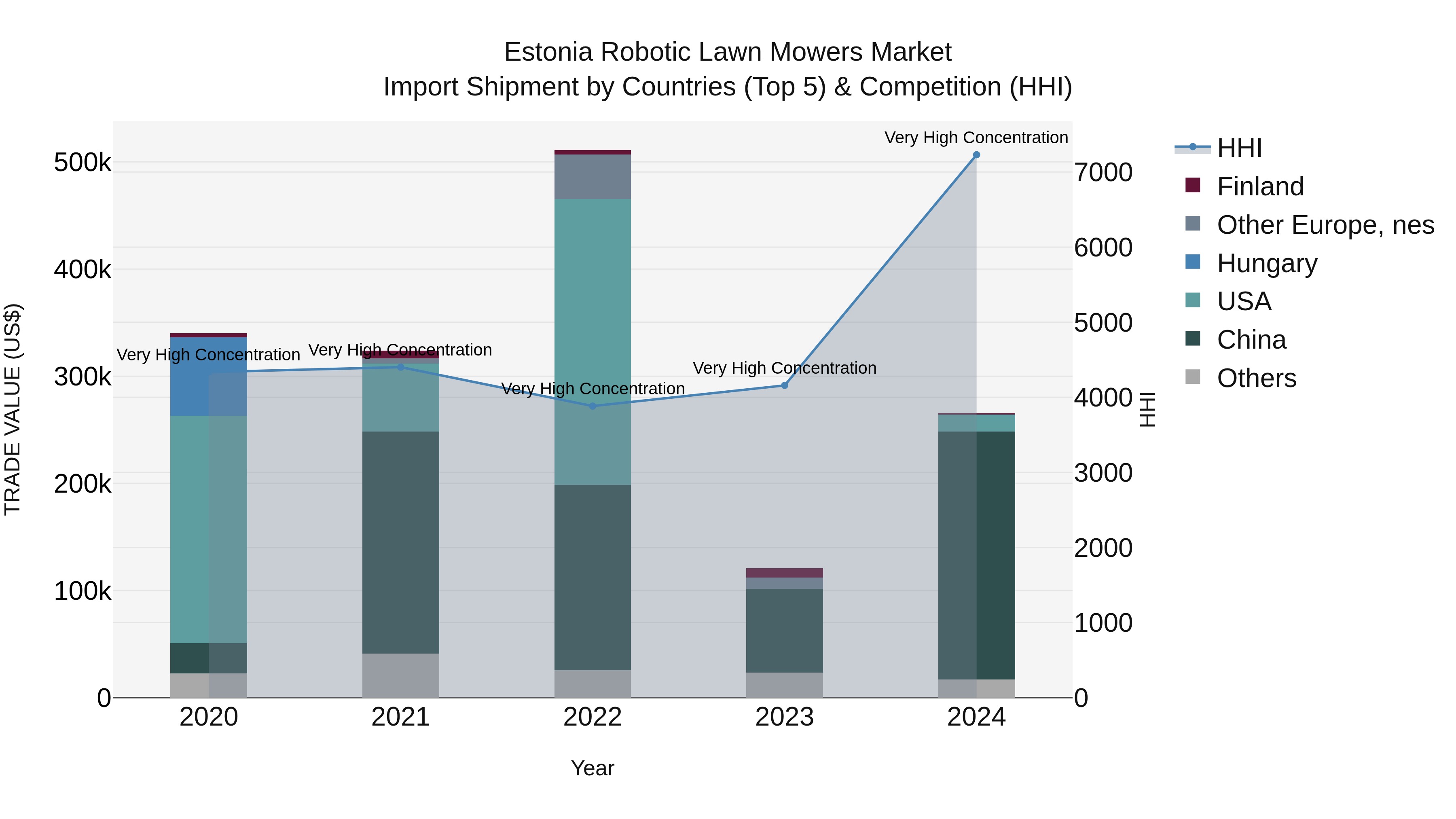Click the 6000 HHI axis tick label
This screenshot has height=819, width=1456.
(1103, 248)
